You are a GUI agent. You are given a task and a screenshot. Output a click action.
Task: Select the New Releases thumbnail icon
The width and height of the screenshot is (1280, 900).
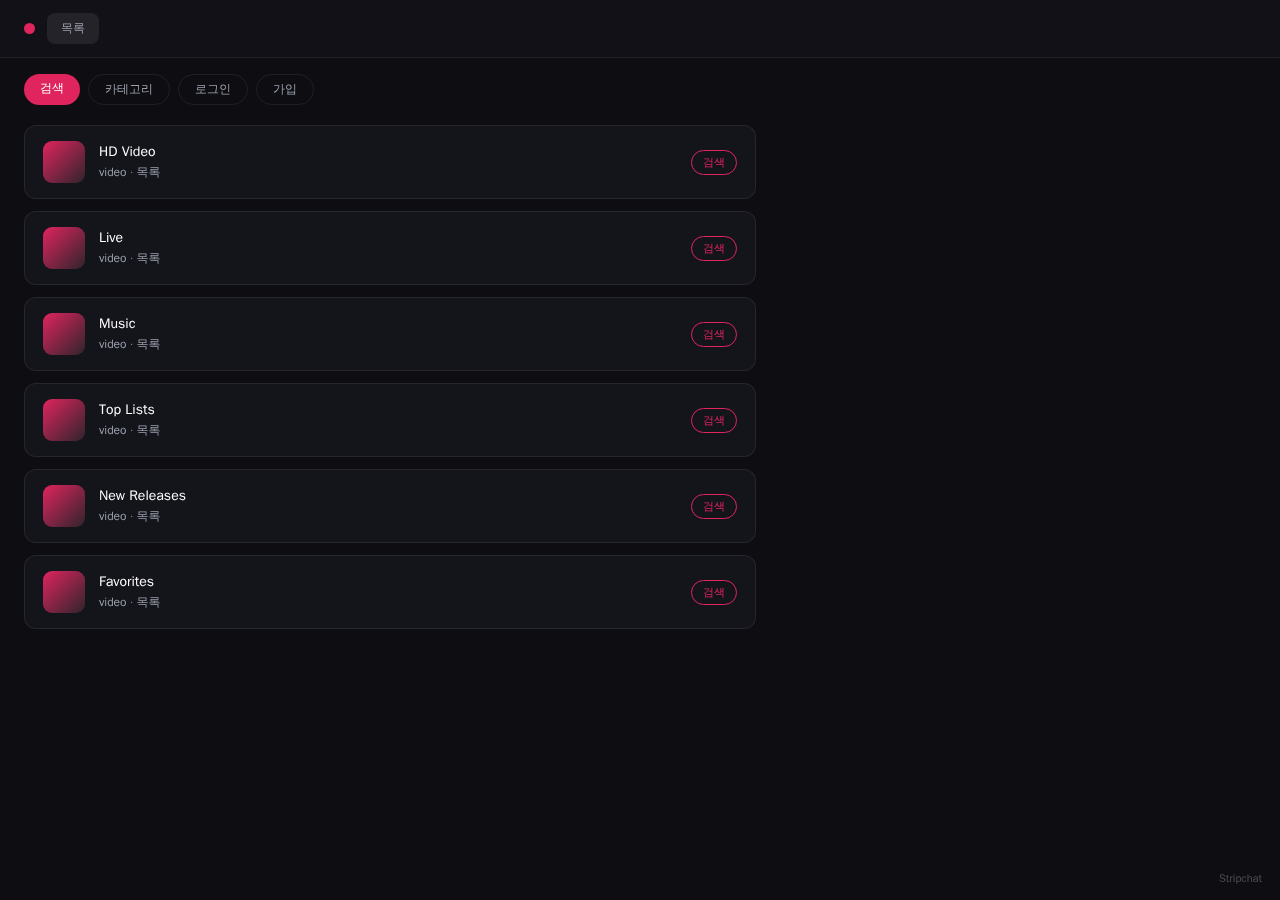(x=64, y=506)
